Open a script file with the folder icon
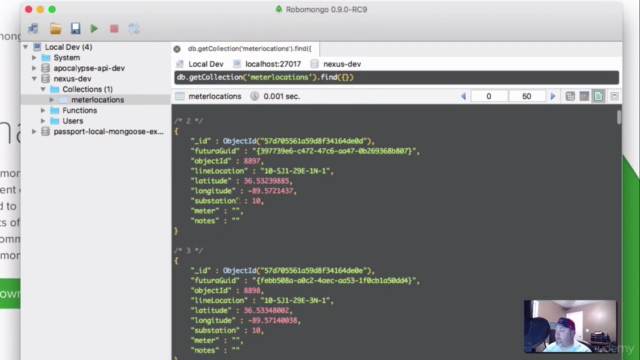This screenshot has width=640, height=360. click(56, 29)
